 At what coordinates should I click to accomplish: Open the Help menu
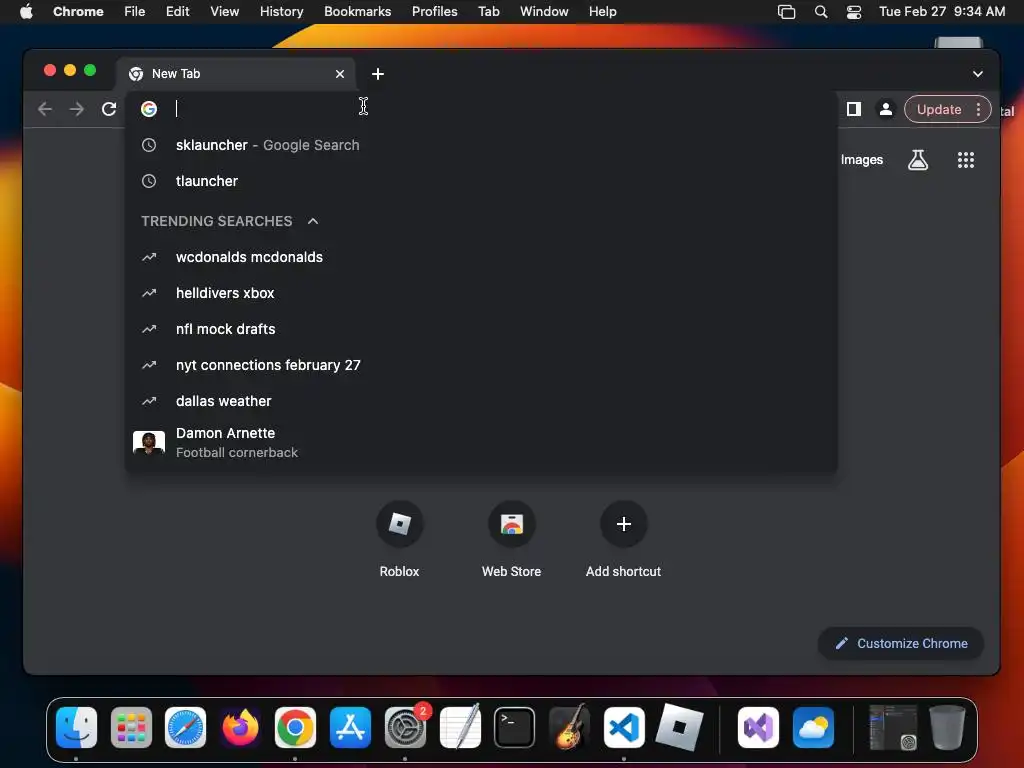[602, 12]
